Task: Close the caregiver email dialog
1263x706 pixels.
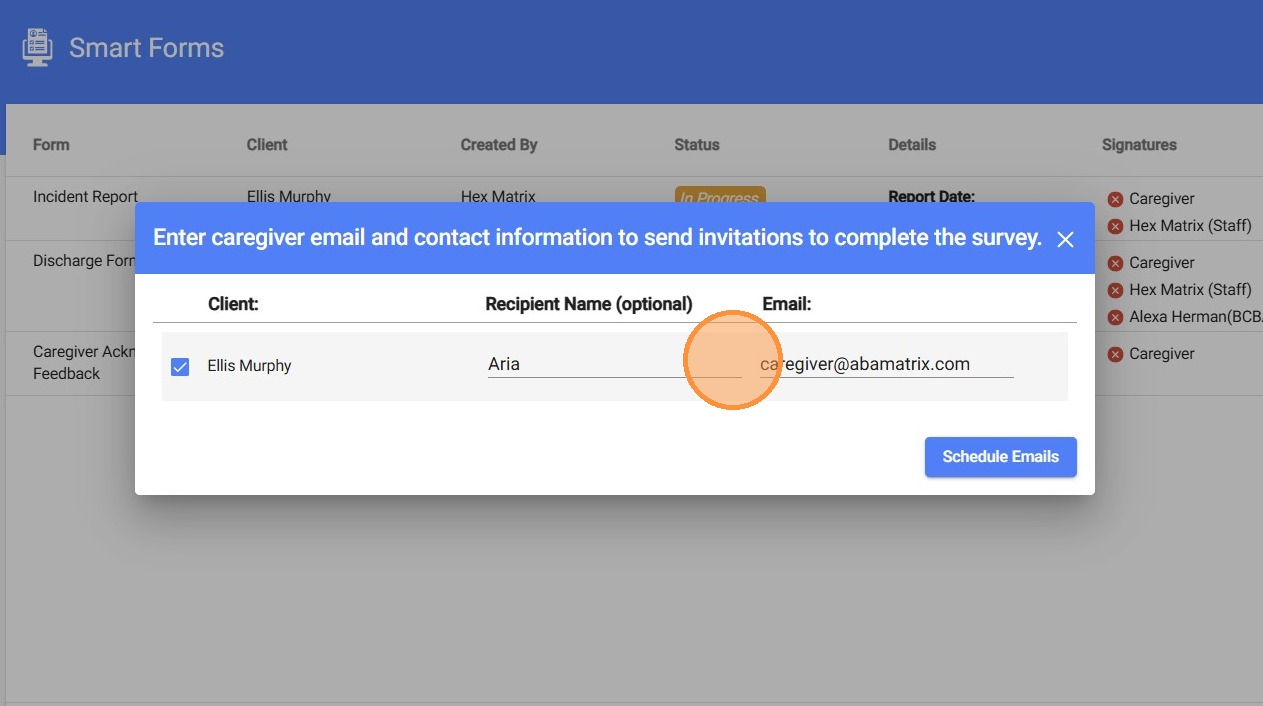Action: tap(1065, 239)
